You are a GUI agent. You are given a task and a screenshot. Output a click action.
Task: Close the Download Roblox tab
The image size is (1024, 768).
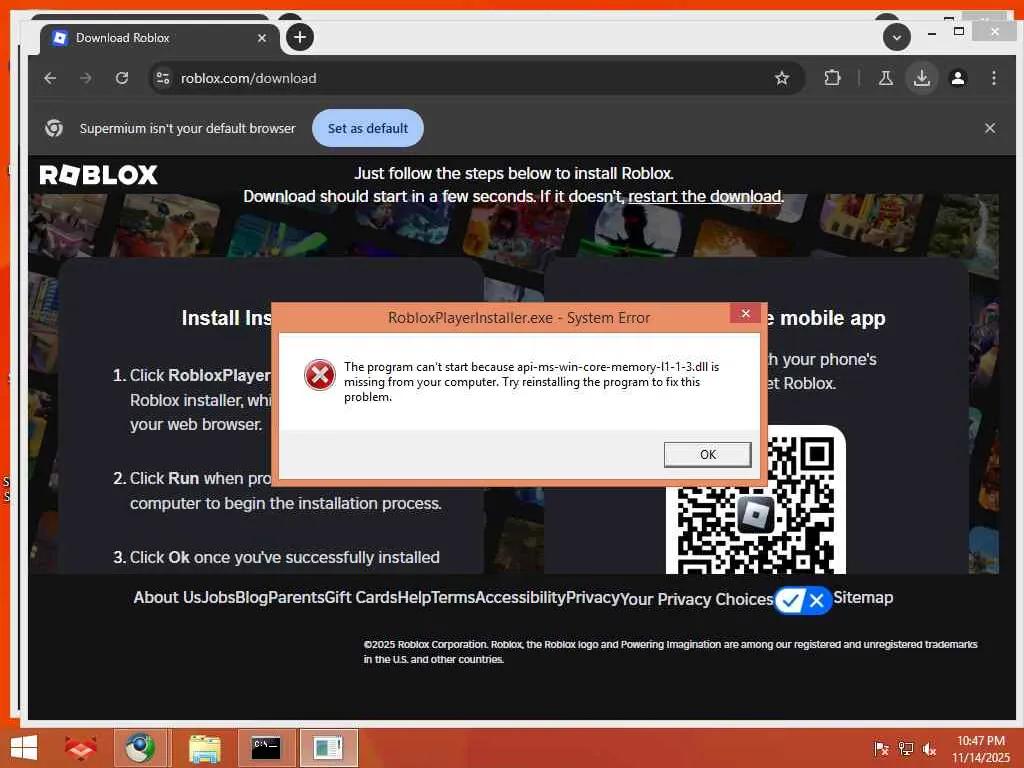pos(262,38)
